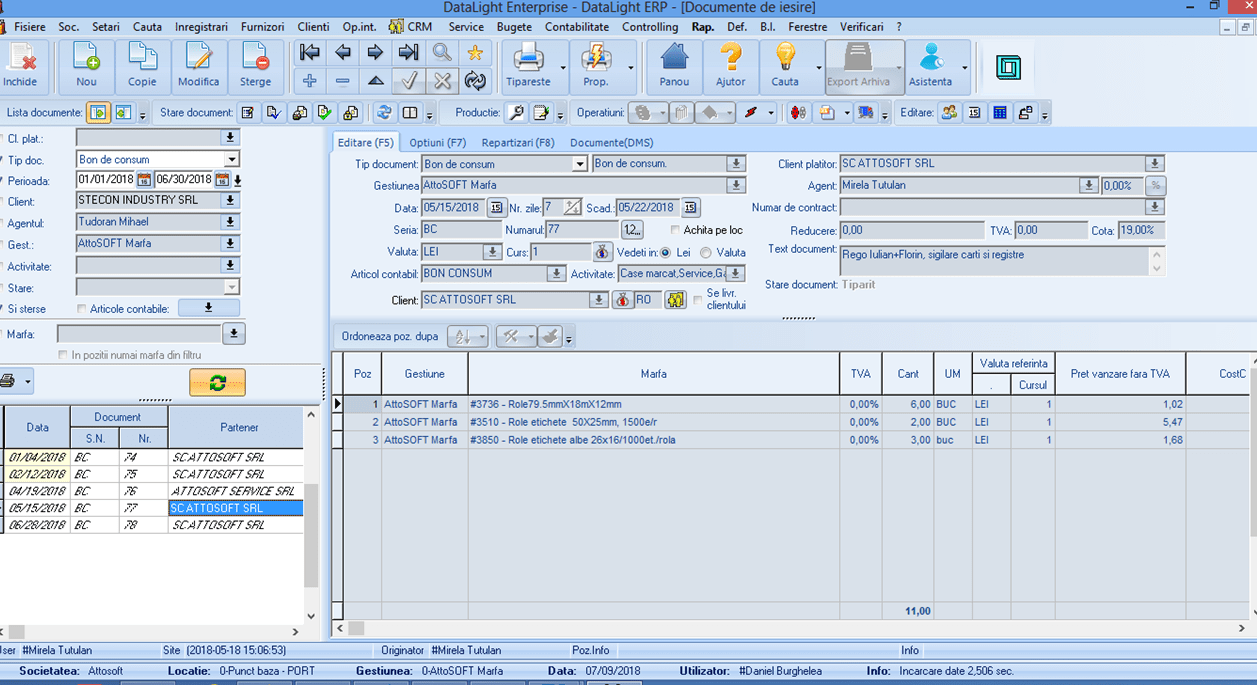Click the Modifica edit icon
This screenshot has width=1257, height=685.
(x=198, y=65)
